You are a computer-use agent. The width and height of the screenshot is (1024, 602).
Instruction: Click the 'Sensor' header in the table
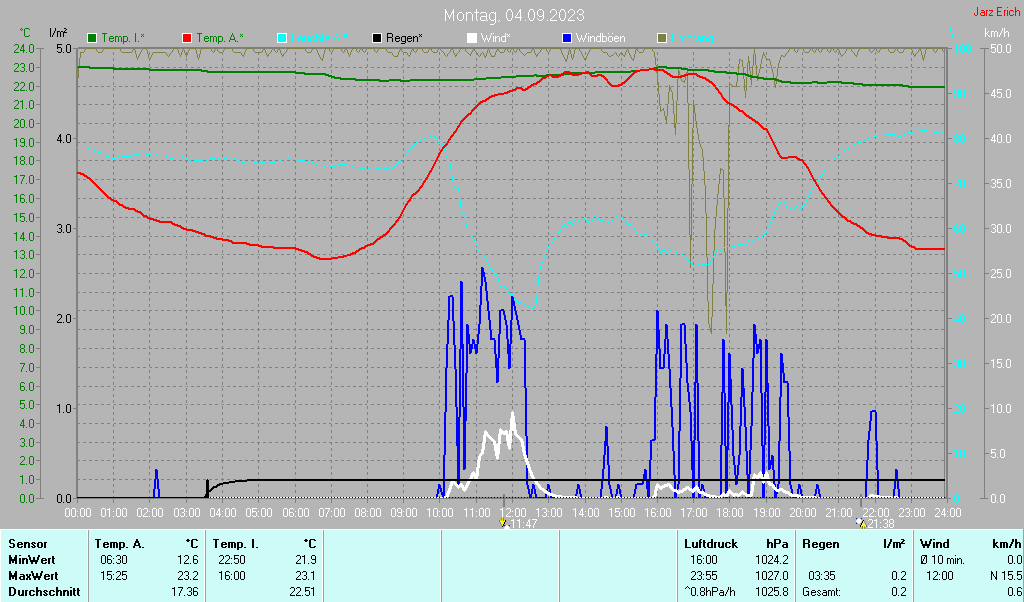click(x=27, y=544)
